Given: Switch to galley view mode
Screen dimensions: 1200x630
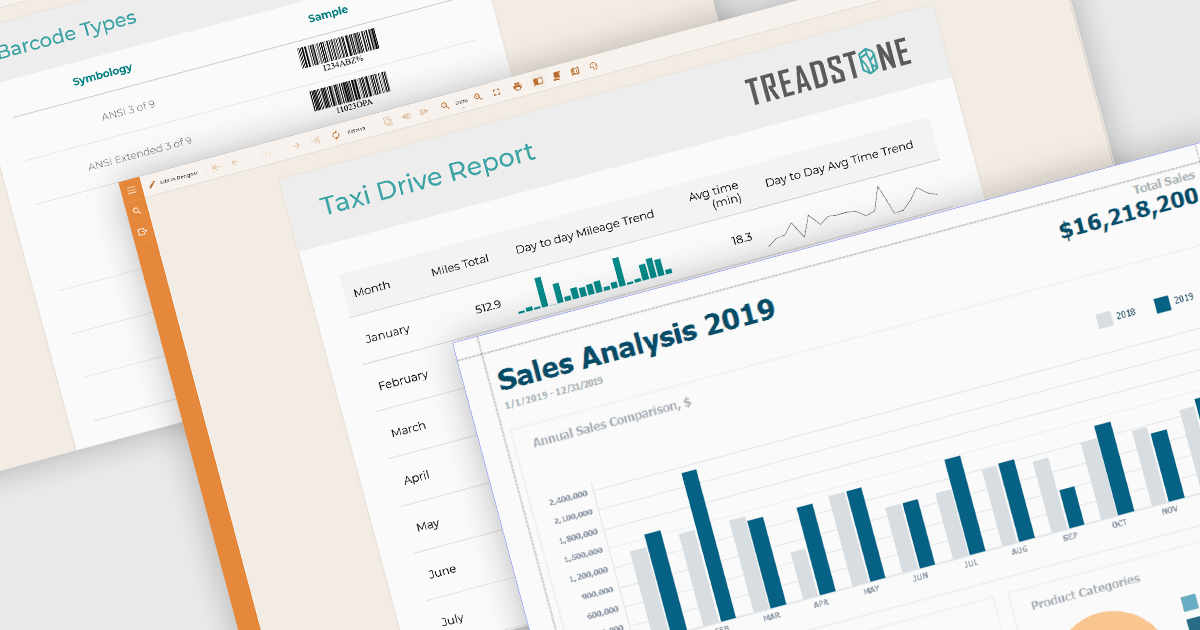Looking at the screenshot, I should pos(575,71).
